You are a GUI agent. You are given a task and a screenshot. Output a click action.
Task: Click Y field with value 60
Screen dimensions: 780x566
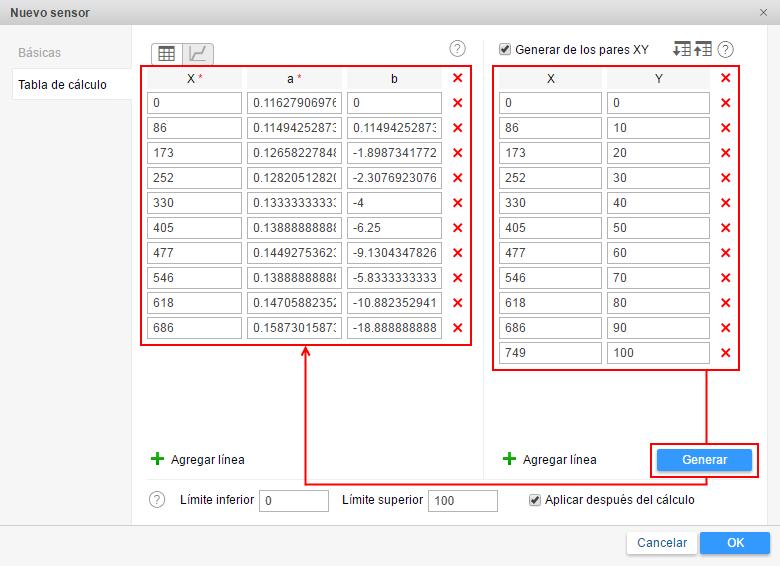(658, 253)
